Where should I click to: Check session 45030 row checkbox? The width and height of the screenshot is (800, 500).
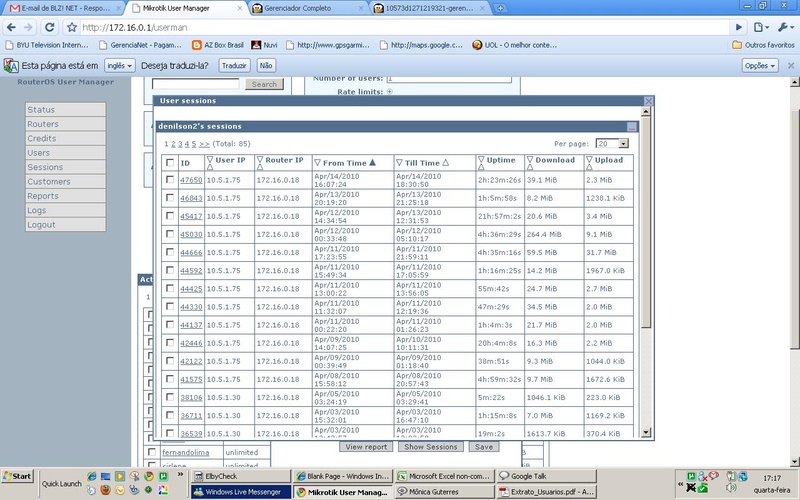pyautogui.click(x=170, y=234)
